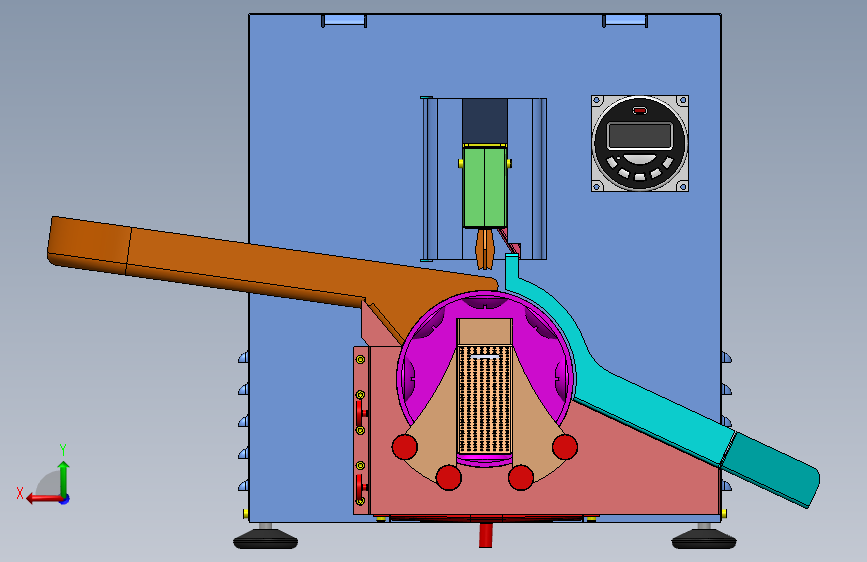The image size is (867, 562).
Task: Click the top-left hinge on the blue panel
Action: 344,21
